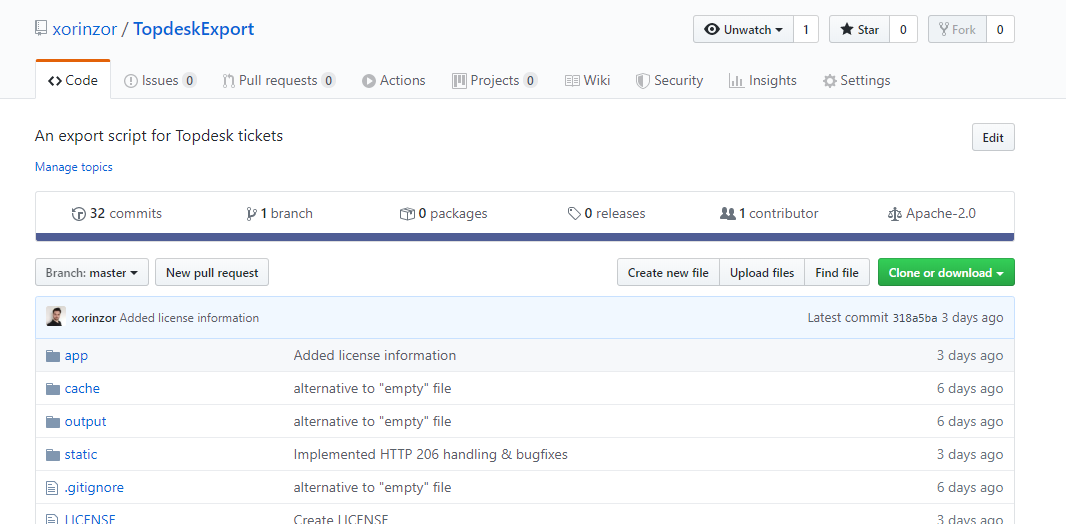Screen dimensions: 1066x524
Task: Open Clone or download dropdown
Action: (946, 273)
